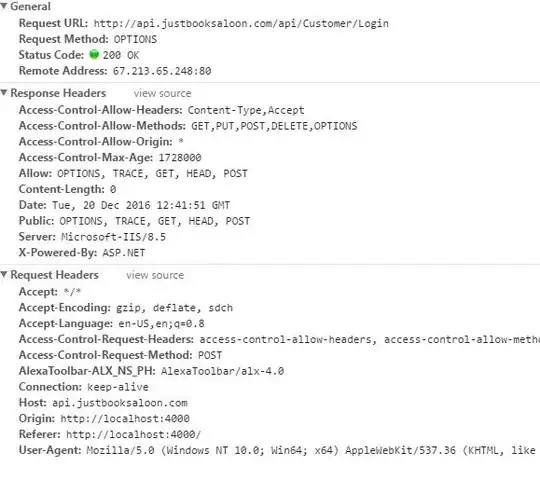The image size is (540, 494).
Task: Click the green status code indicator dot
Action: (x=94, y=55)
